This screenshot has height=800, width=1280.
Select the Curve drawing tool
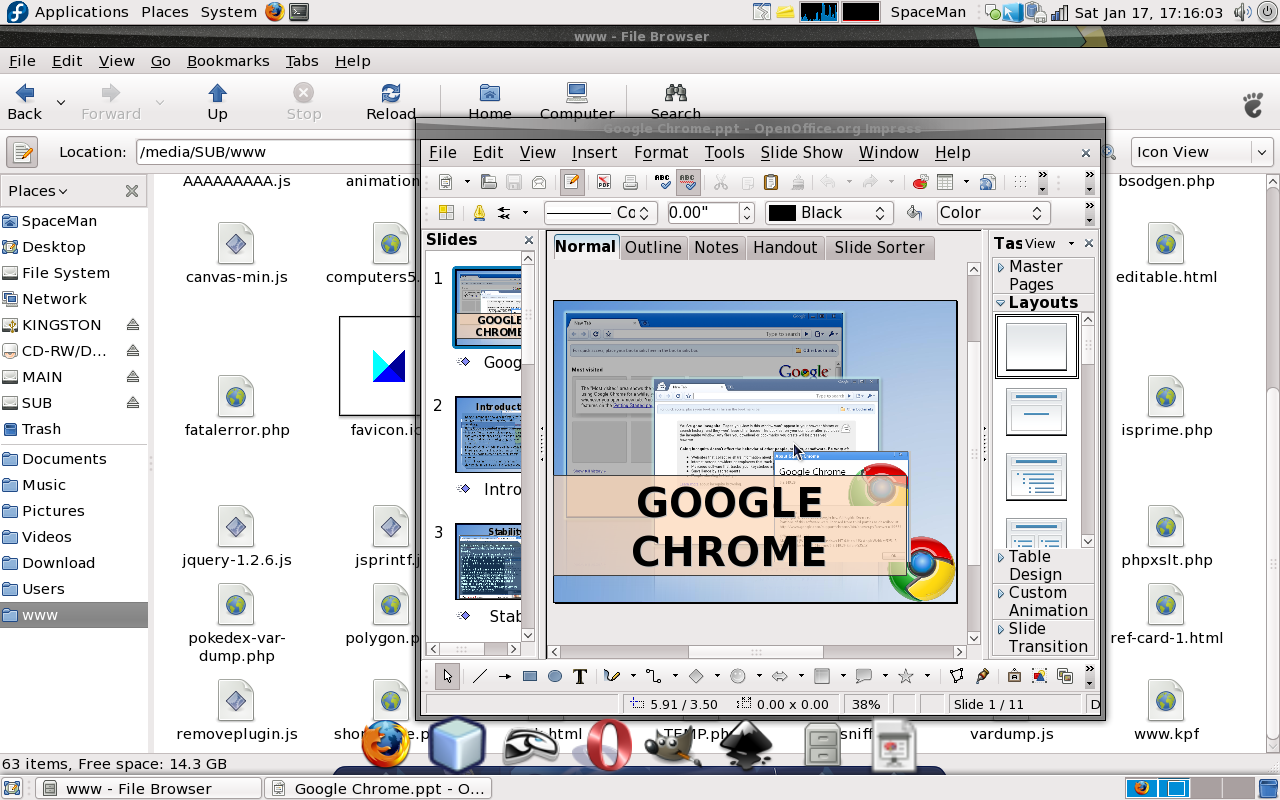point(611,676)
